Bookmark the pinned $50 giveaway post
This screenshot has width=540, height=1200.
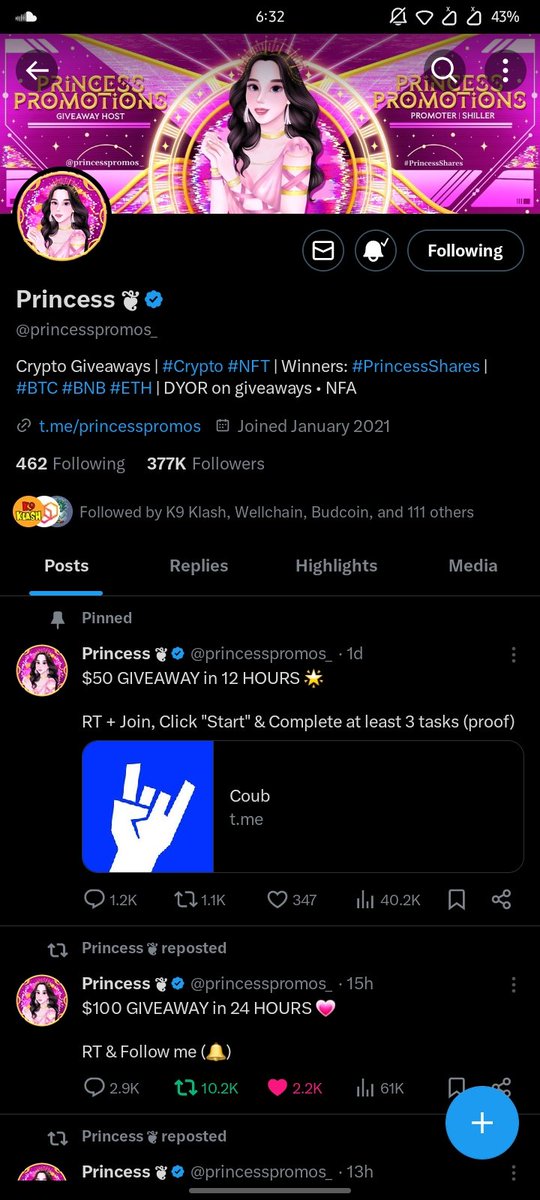[x=456, y=900]
